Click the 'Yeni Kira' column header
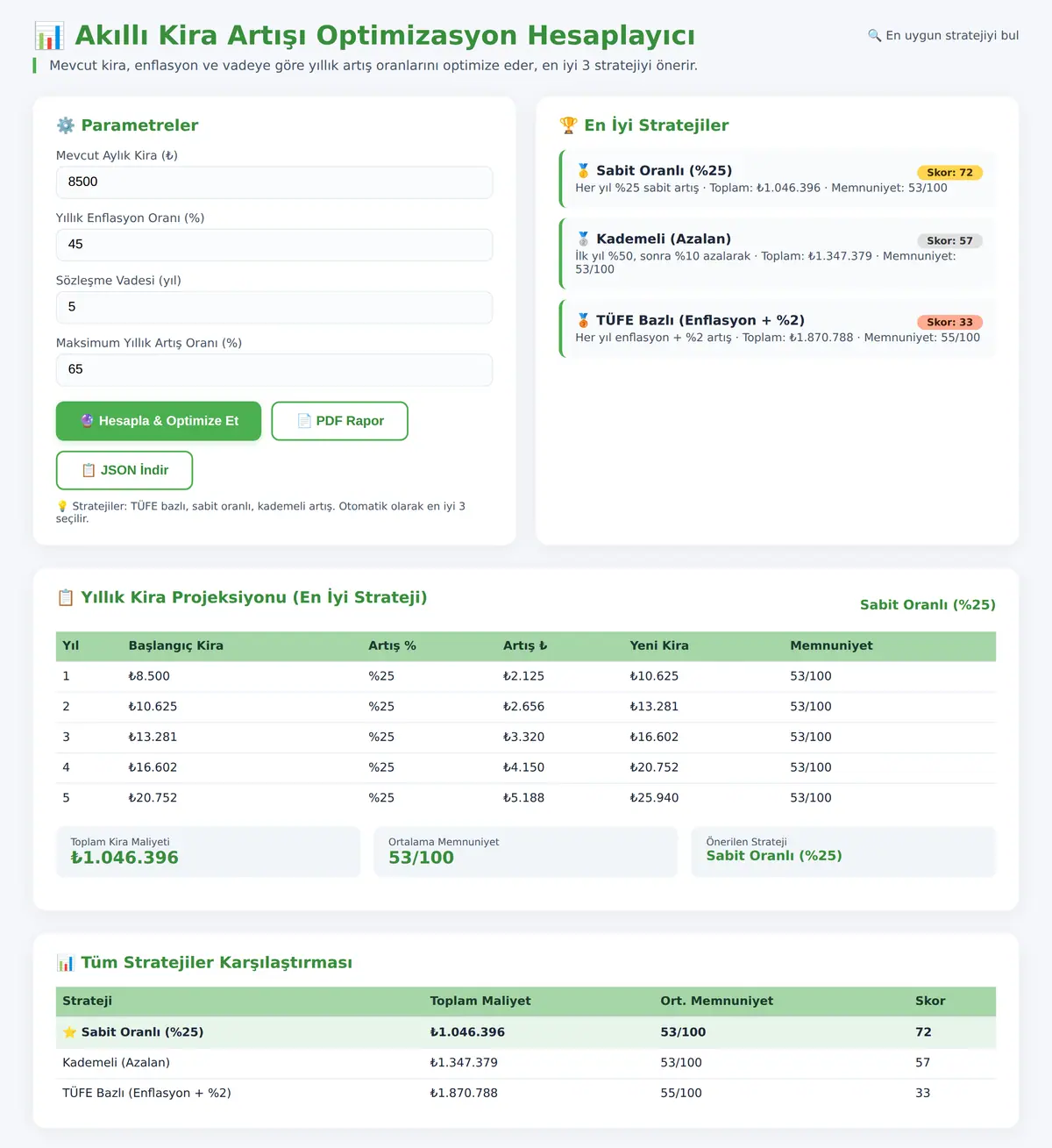The width and height of the screenshot is (1052, 1148). click(x=659, y=645)
